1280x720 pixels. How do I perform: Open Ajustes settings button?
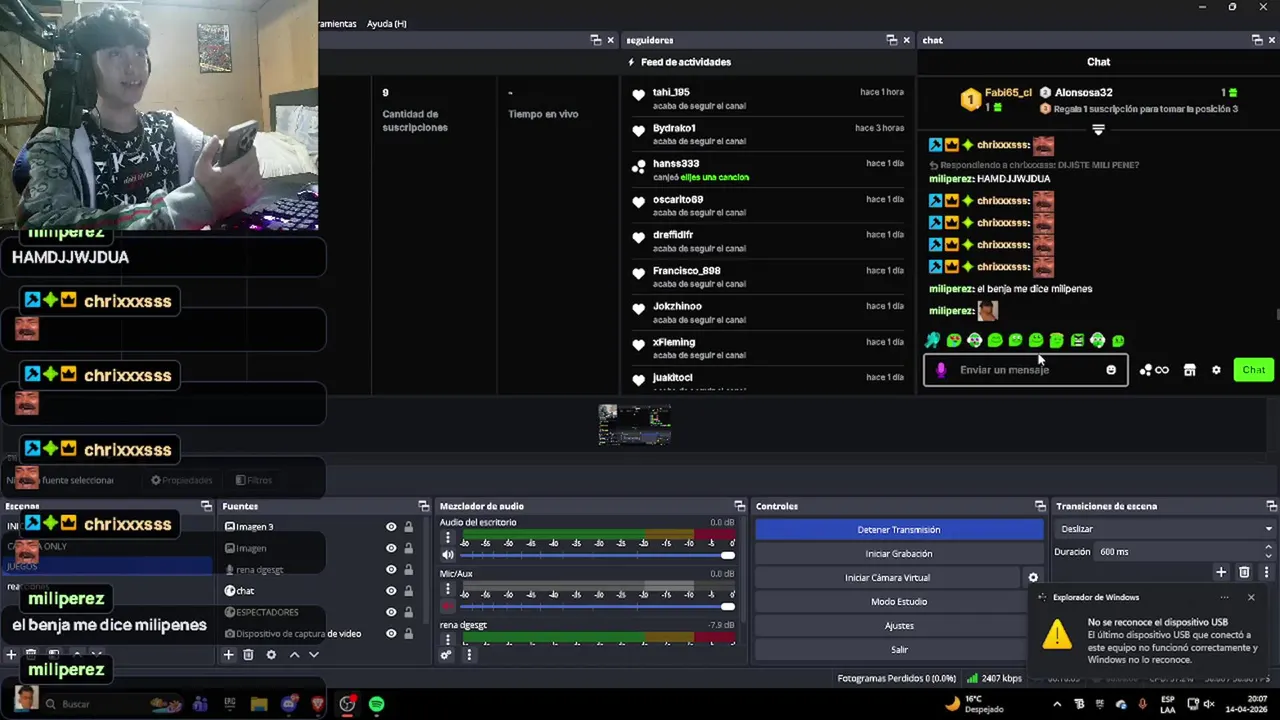tap(899, 626)
